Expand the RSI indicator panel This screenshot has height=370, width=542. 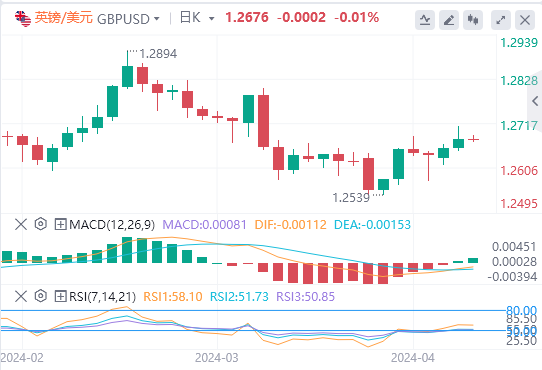(60, 296)
